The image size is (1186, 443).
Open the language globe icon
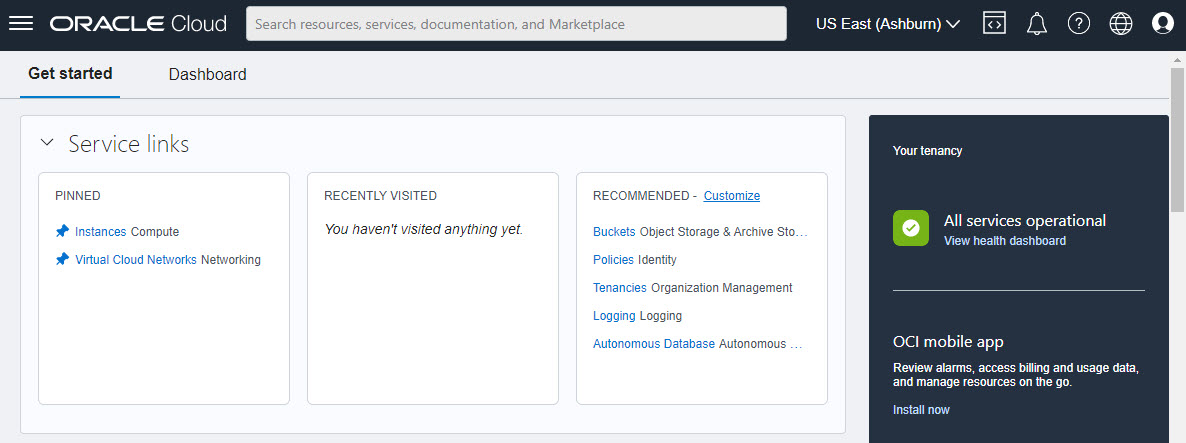(1120, 24)
